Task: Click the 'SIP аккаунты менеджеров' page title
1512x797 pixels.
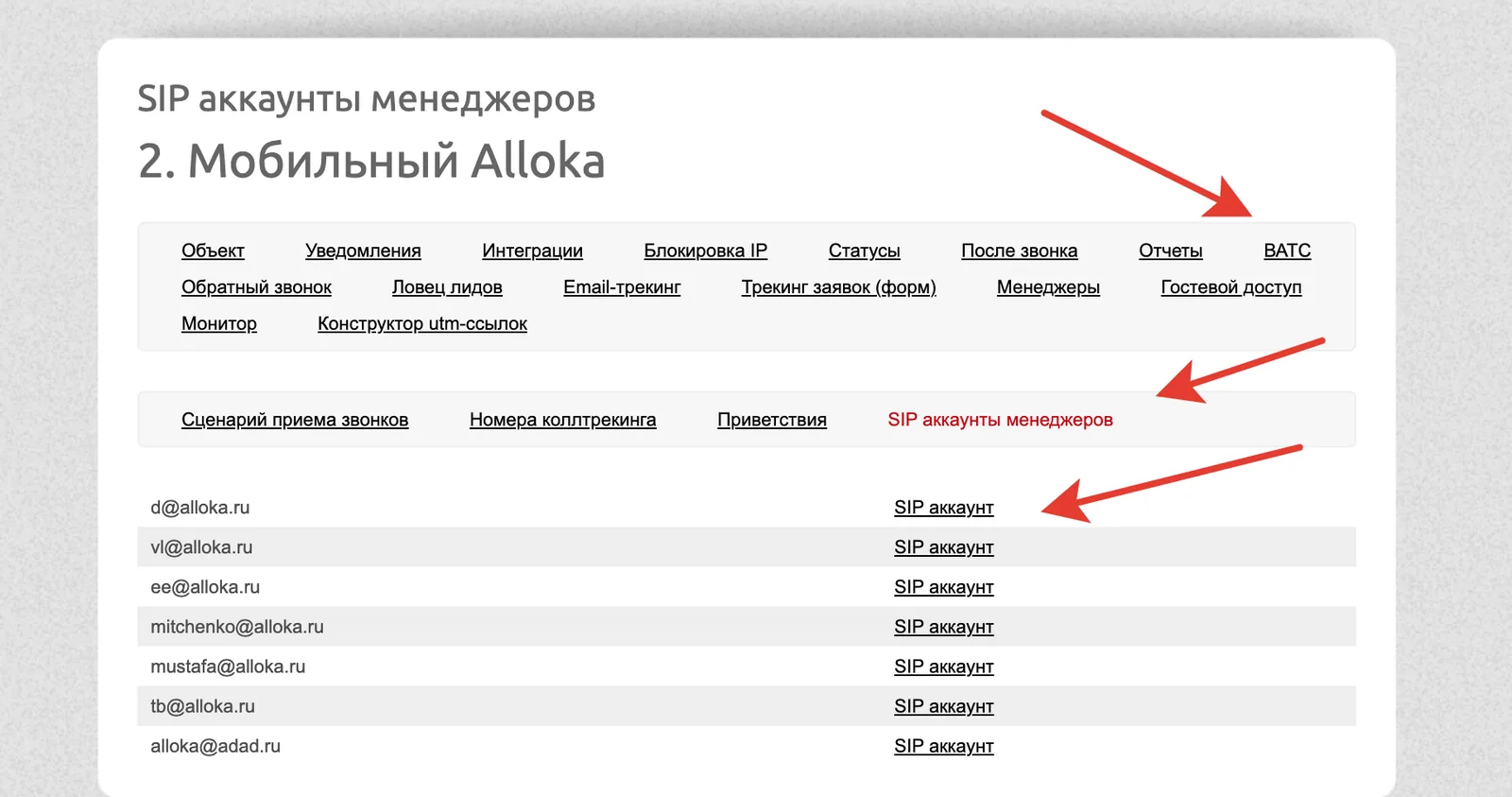Action: pyautogui.click(x=367, y=98)
